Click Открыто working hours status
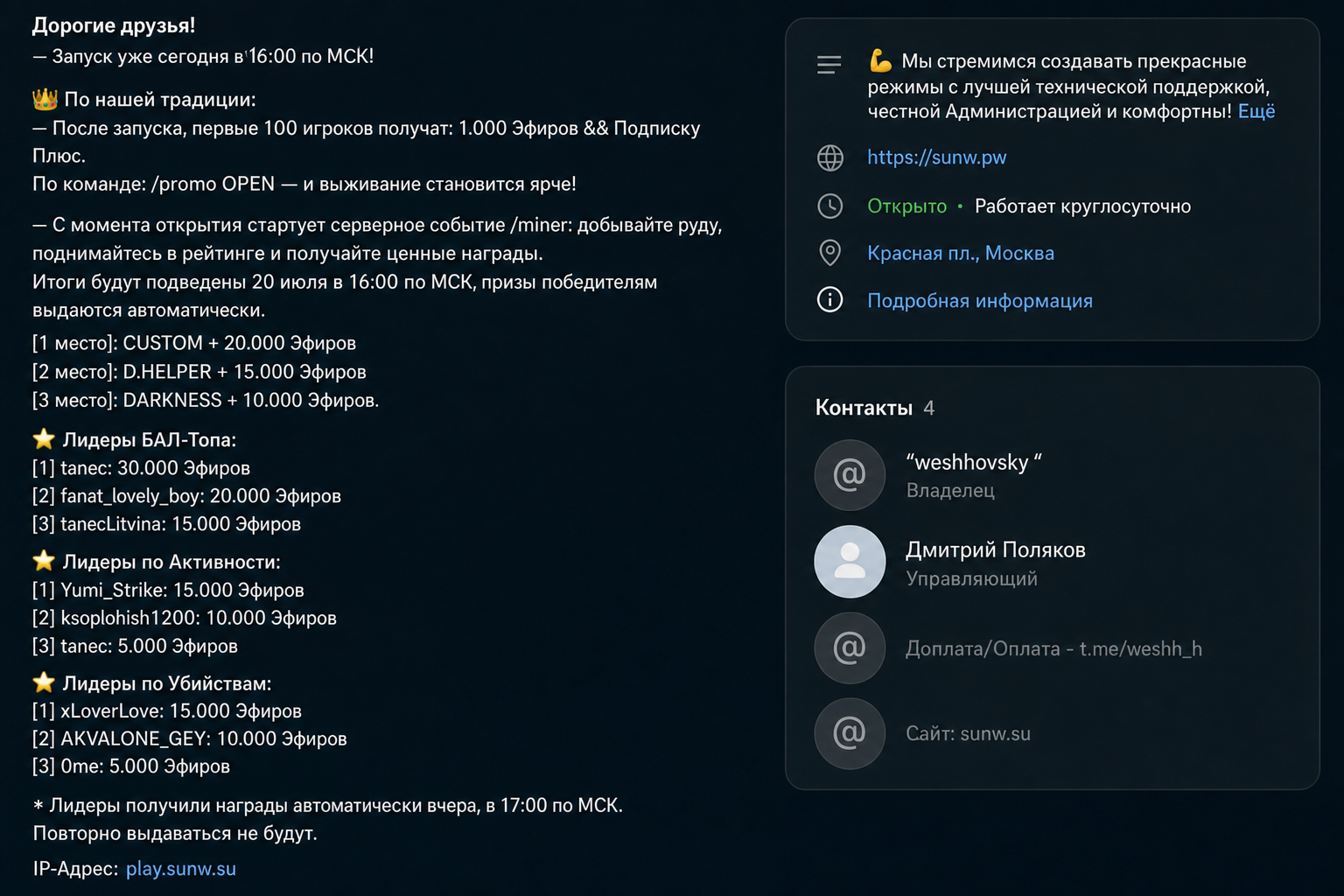Screen dimensions: 1344x896 point(906,206)
